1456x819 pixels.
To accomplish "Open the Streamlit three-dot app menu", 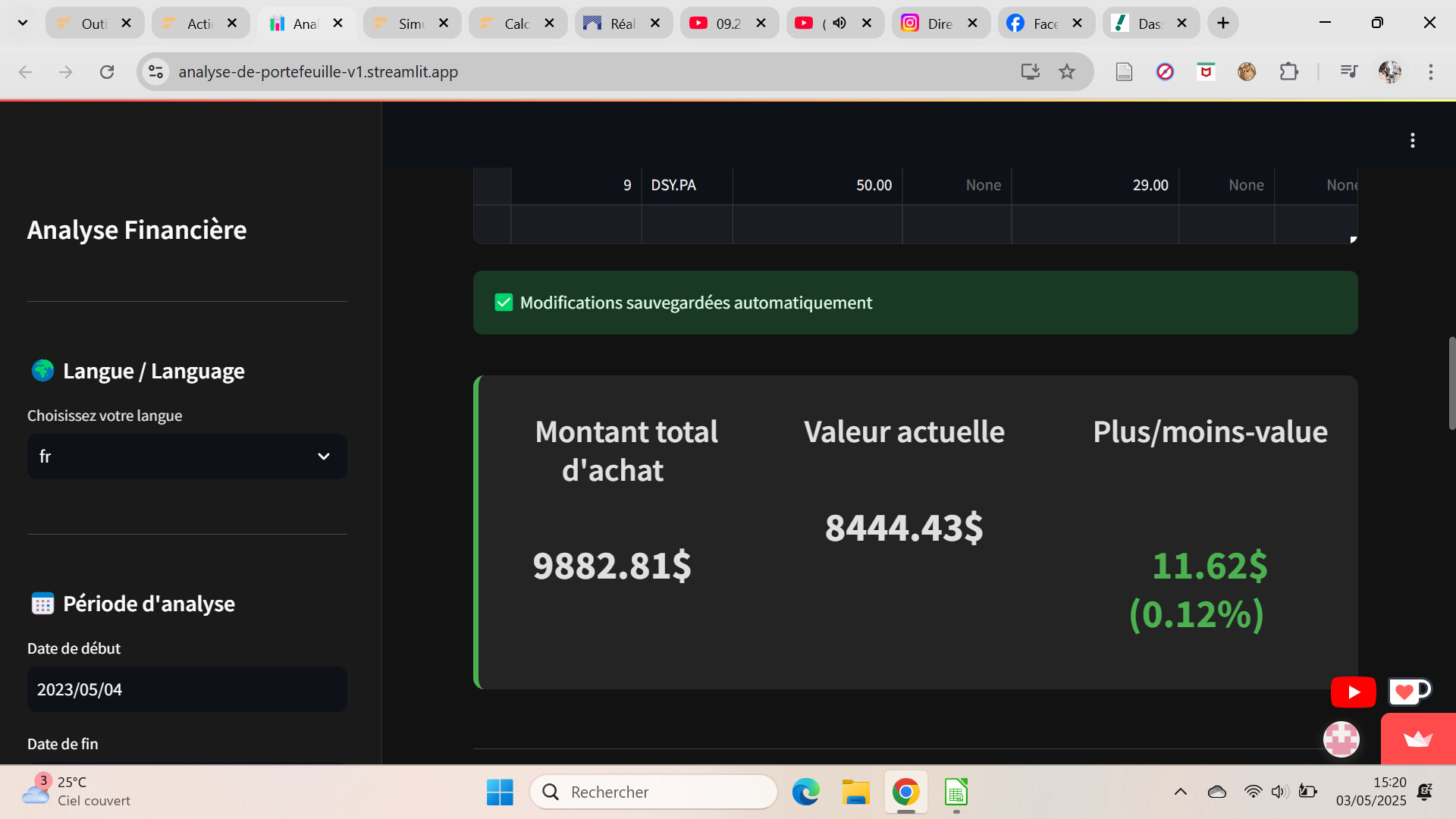I will 1412,140.
